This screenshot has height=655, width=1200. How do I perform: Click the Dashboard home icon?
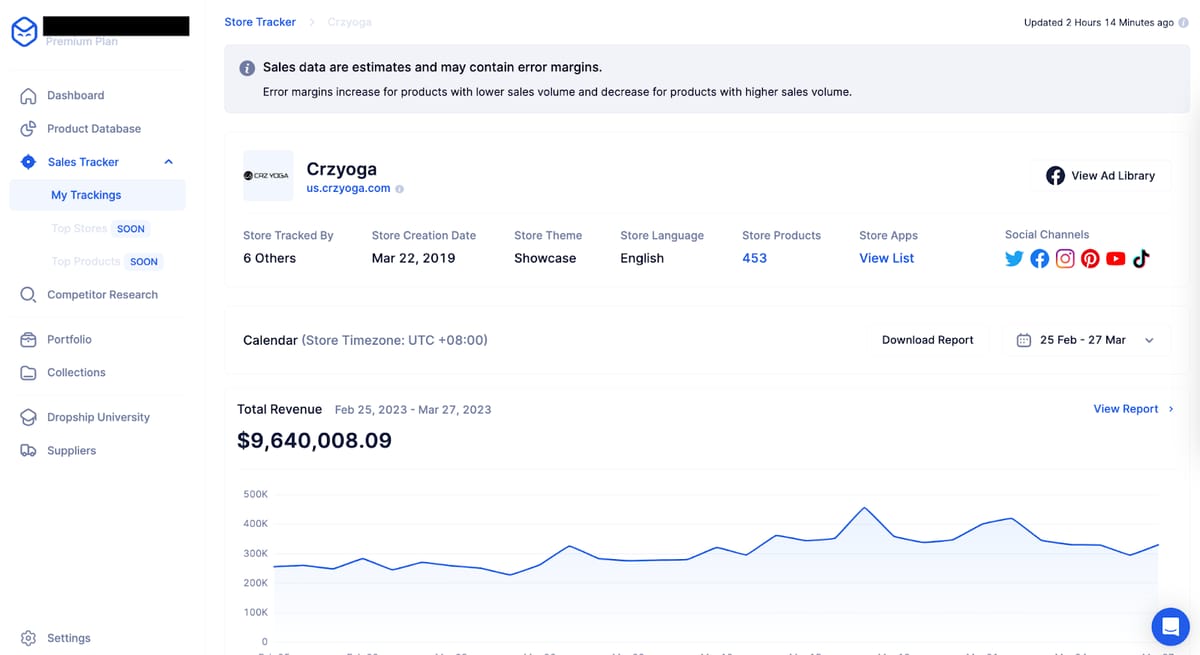[29, 96]
